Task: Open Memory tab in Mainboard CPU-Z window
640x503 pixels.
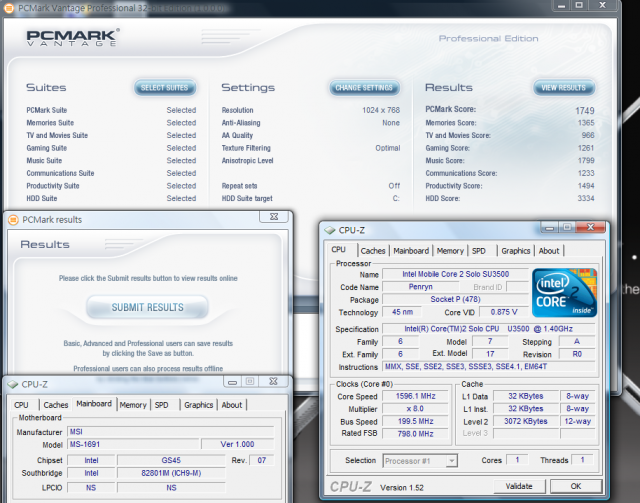Action: pyautogui.click(x=133, y=405)
